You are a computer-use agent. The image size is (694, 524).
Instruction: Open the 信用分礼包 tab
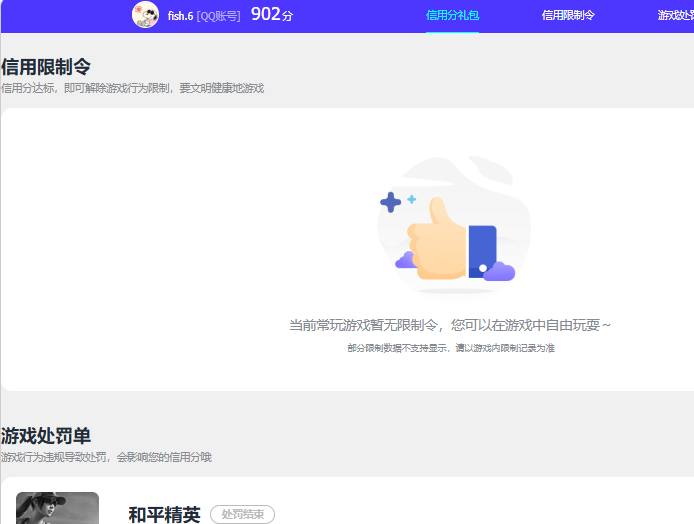[x=452, y=15]
